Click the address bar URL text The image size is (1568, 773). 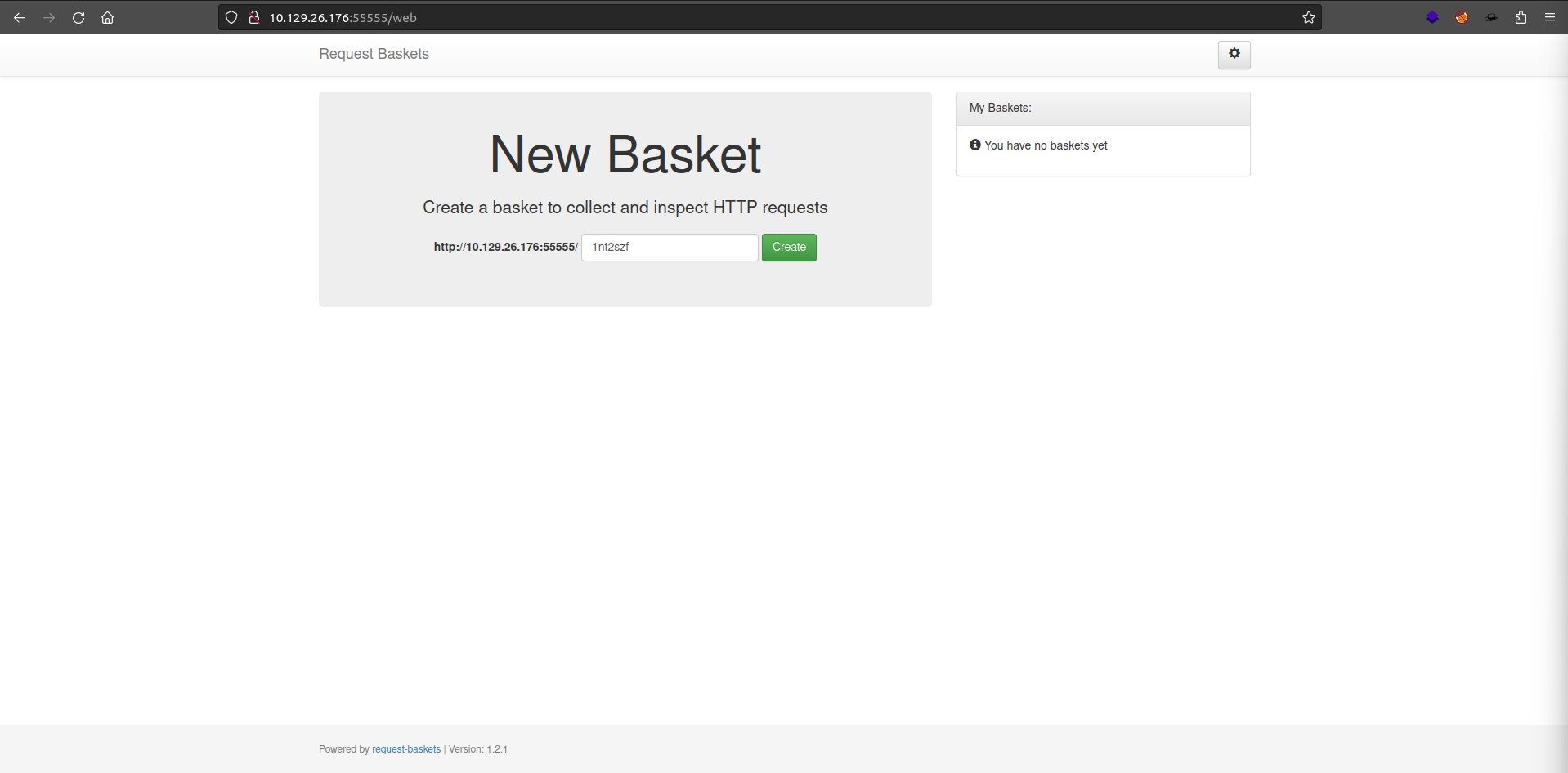point(343,17)
